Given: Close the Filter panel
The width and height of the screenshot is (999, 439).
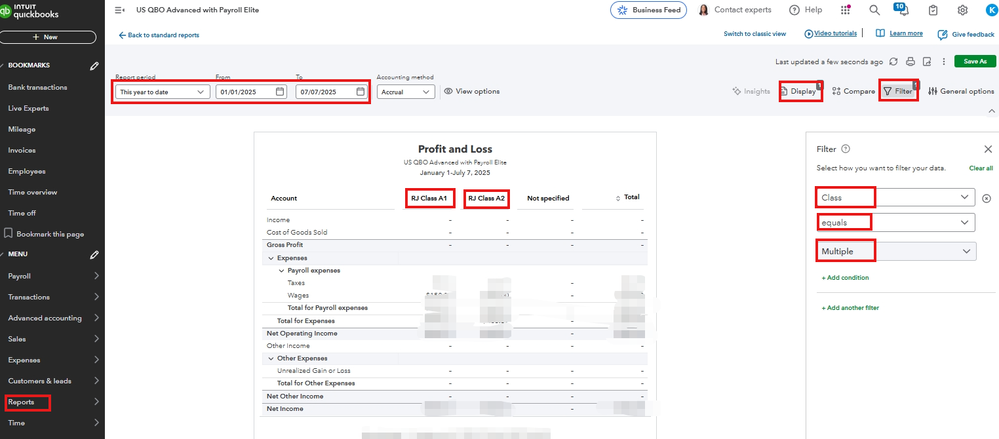Looking at the screenshot, I should click(988, 149).
